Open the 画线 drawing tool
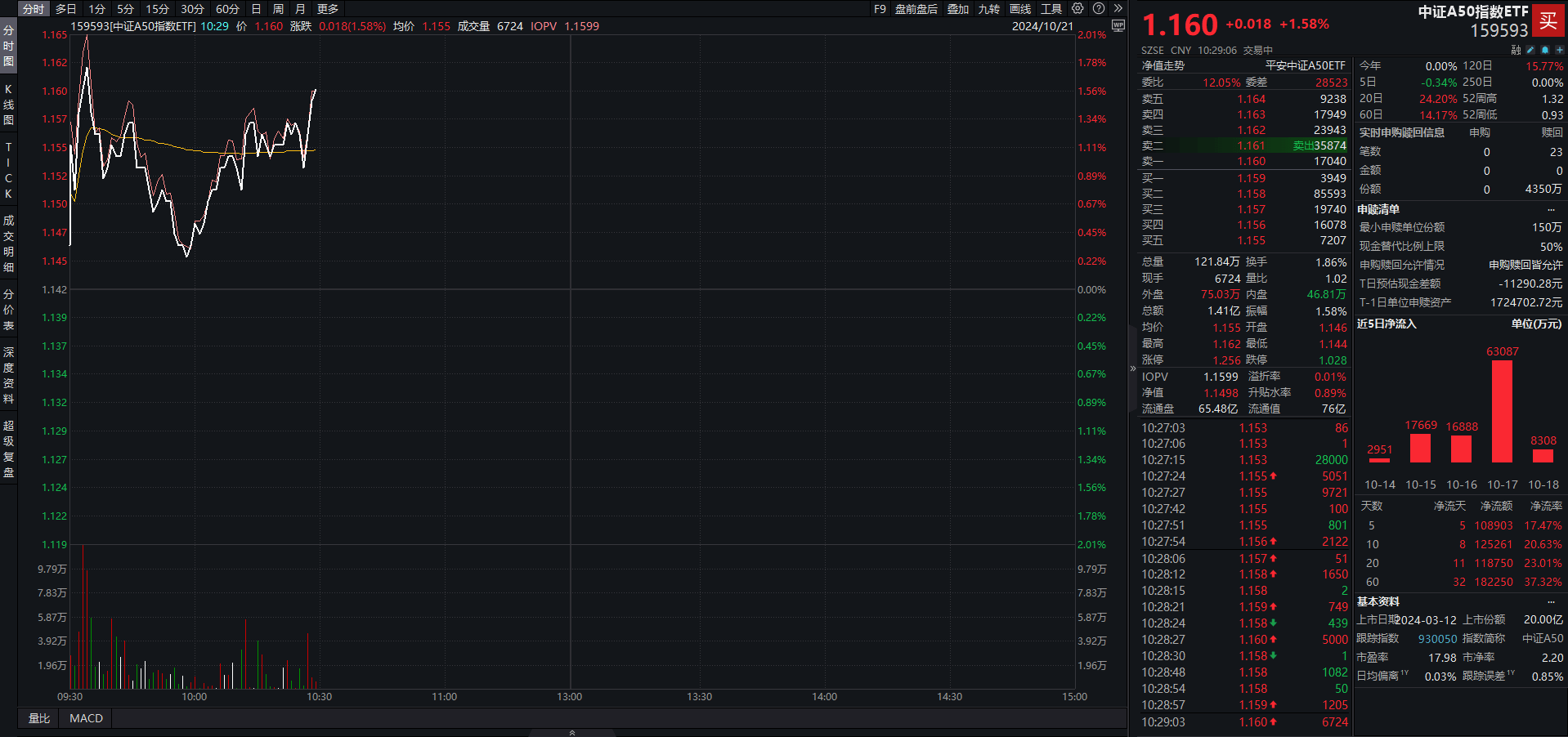This screenshot has width=1568, height=737. pos(1019,8)
